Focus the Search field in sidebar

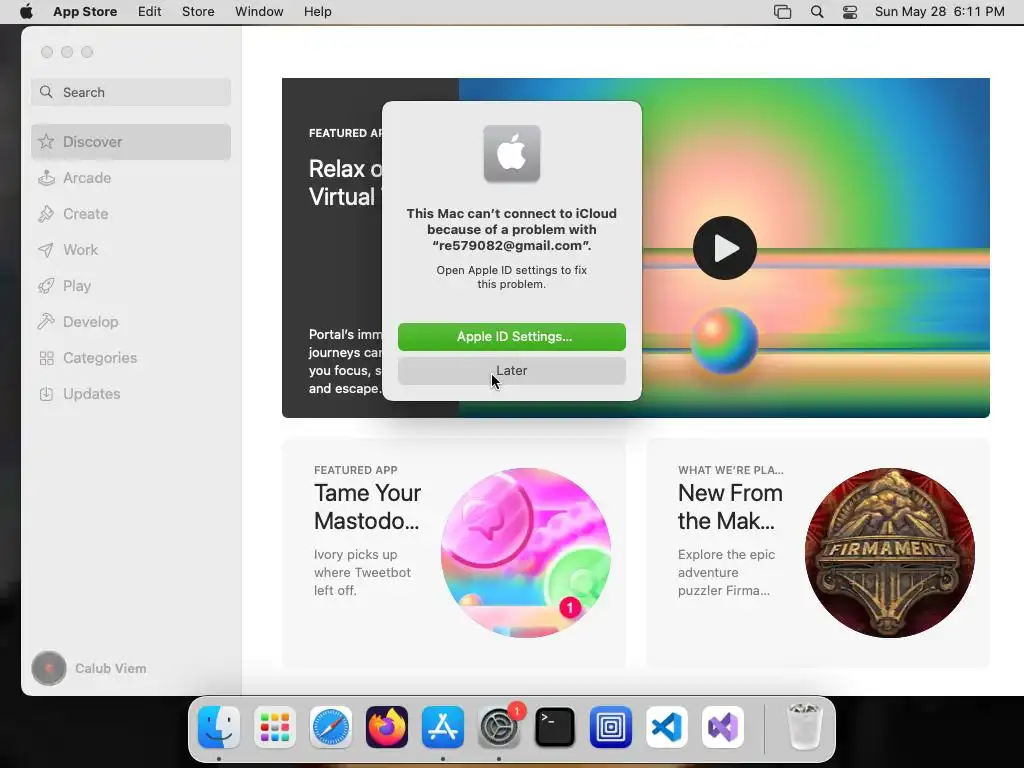[131, 92]
